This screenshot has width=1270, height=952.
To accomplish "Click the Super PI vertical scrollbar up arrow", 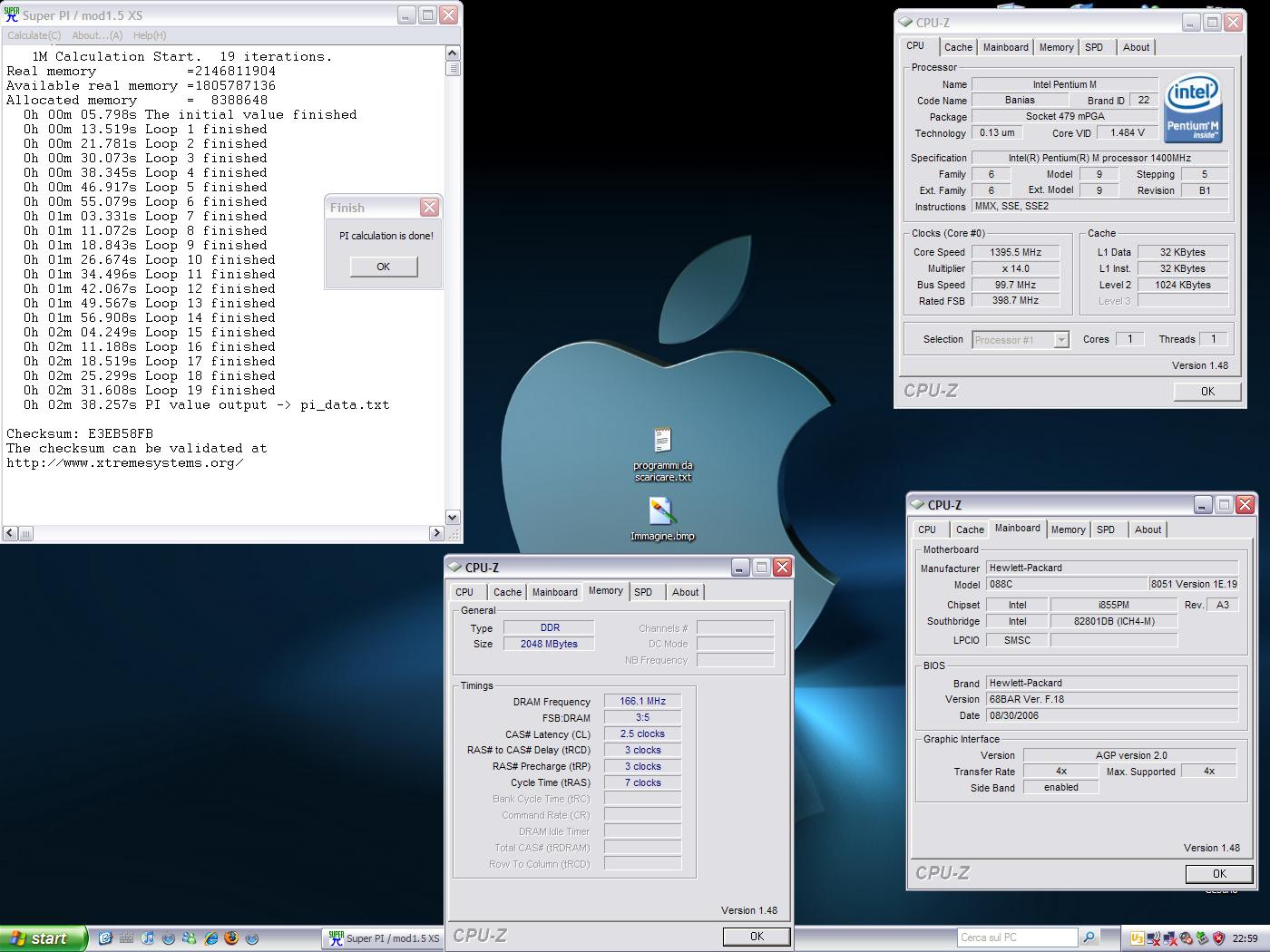I will click(x=453, y=53).
